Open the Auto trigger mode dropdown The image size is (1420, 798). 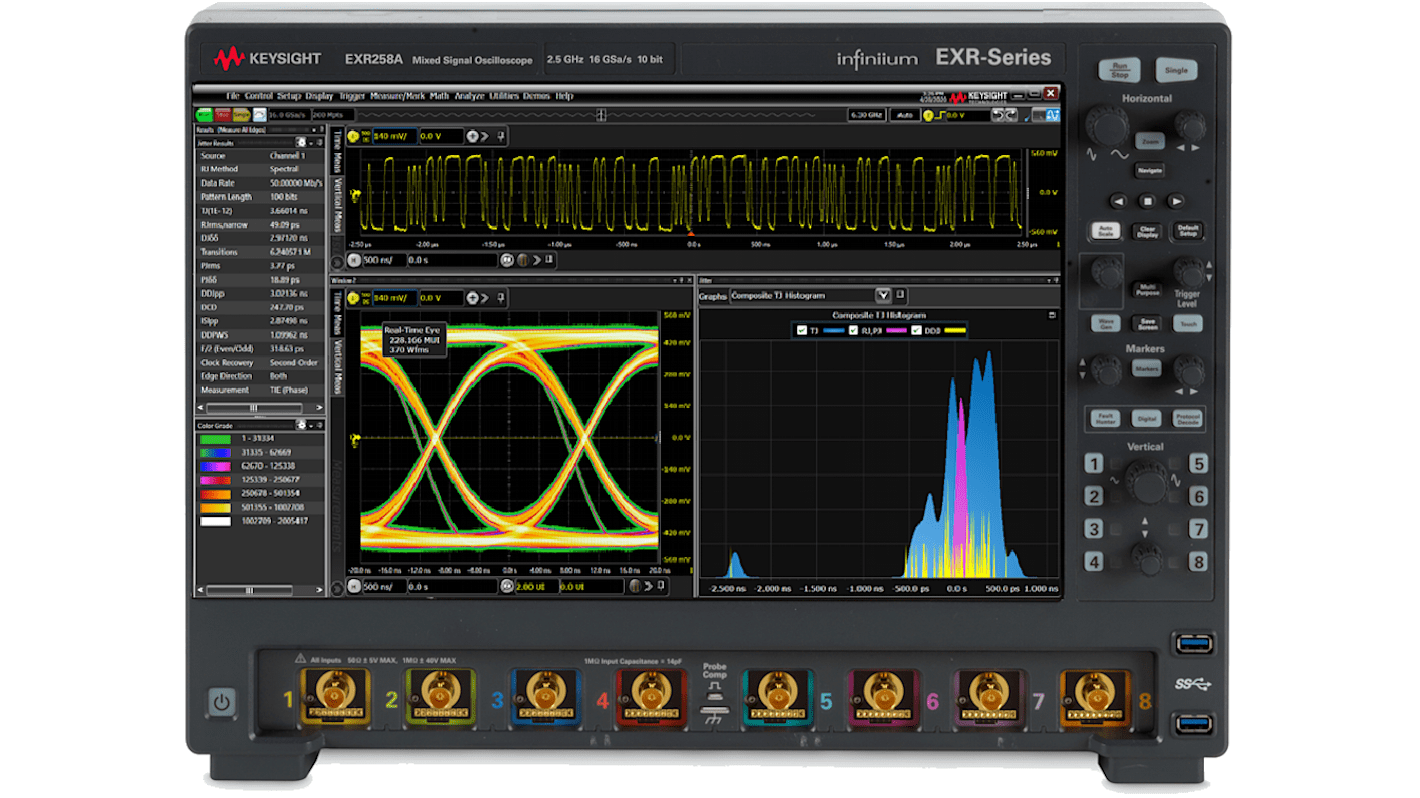pyautogui.click(x=906, y=114)
